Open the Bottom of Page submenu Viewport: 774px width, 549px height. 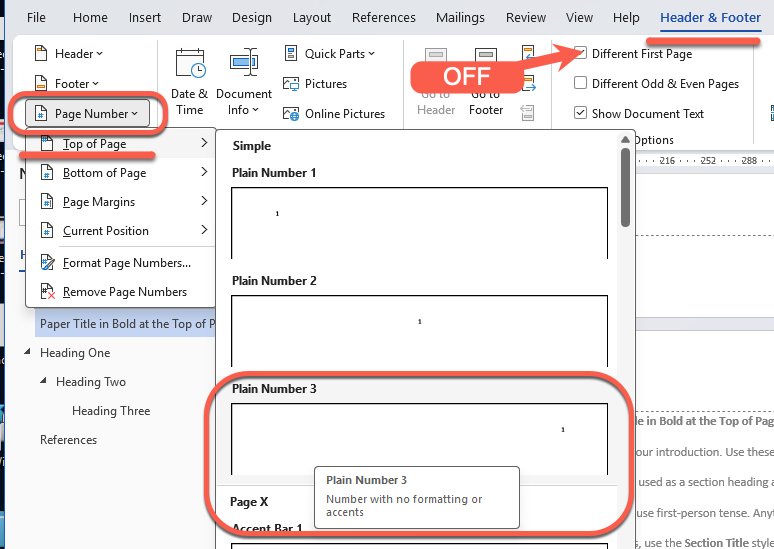104,173
